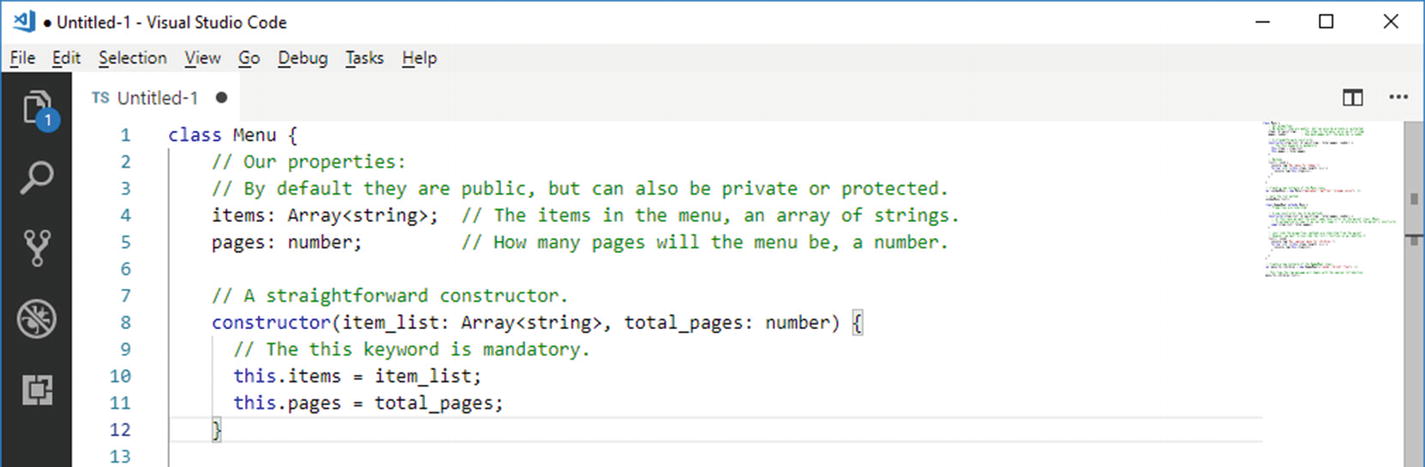The image size is (1425, 467).
Task: Open the Extensions view icon
Action: 36,389
